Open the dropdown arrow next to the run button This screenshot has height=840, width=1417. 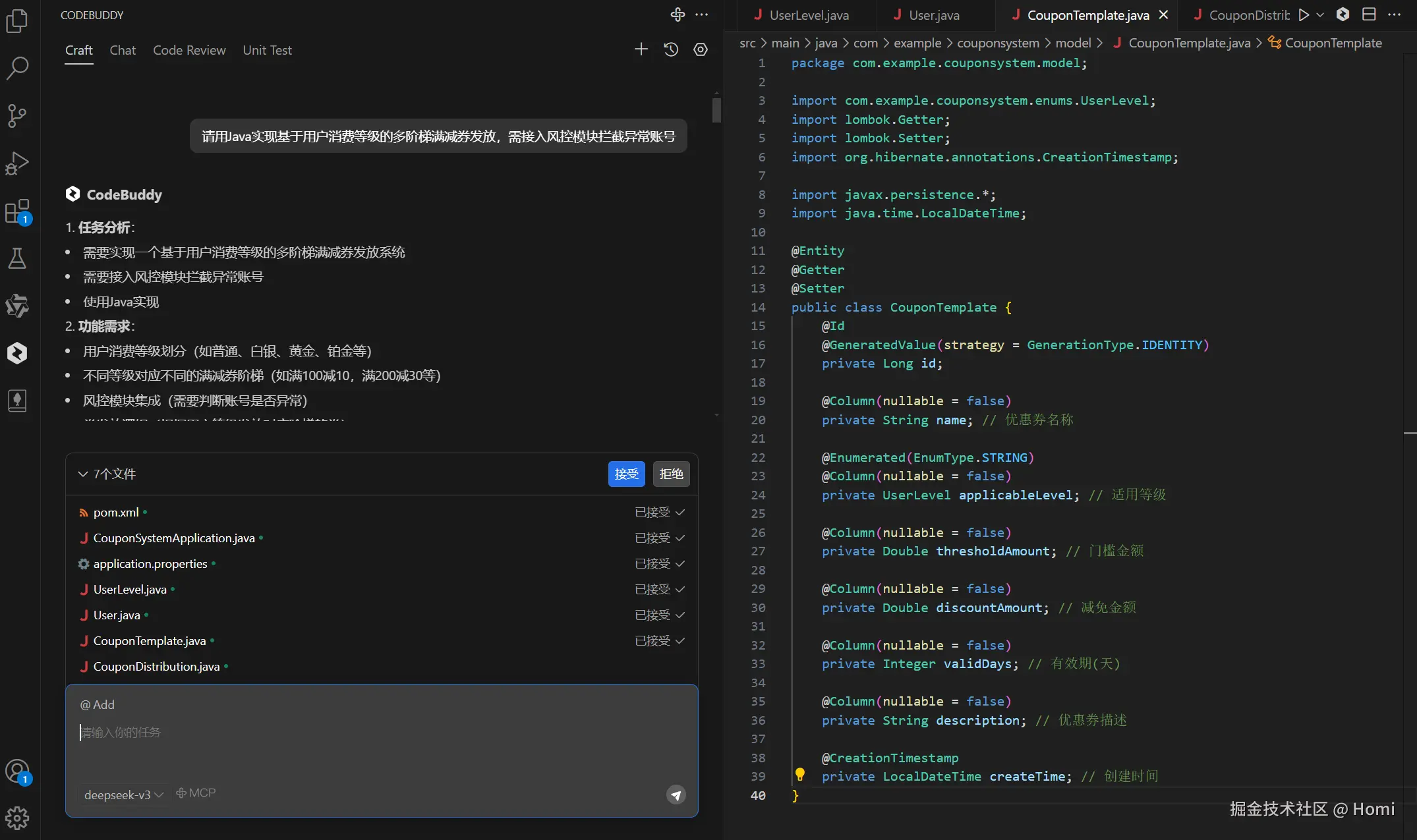1320,14
